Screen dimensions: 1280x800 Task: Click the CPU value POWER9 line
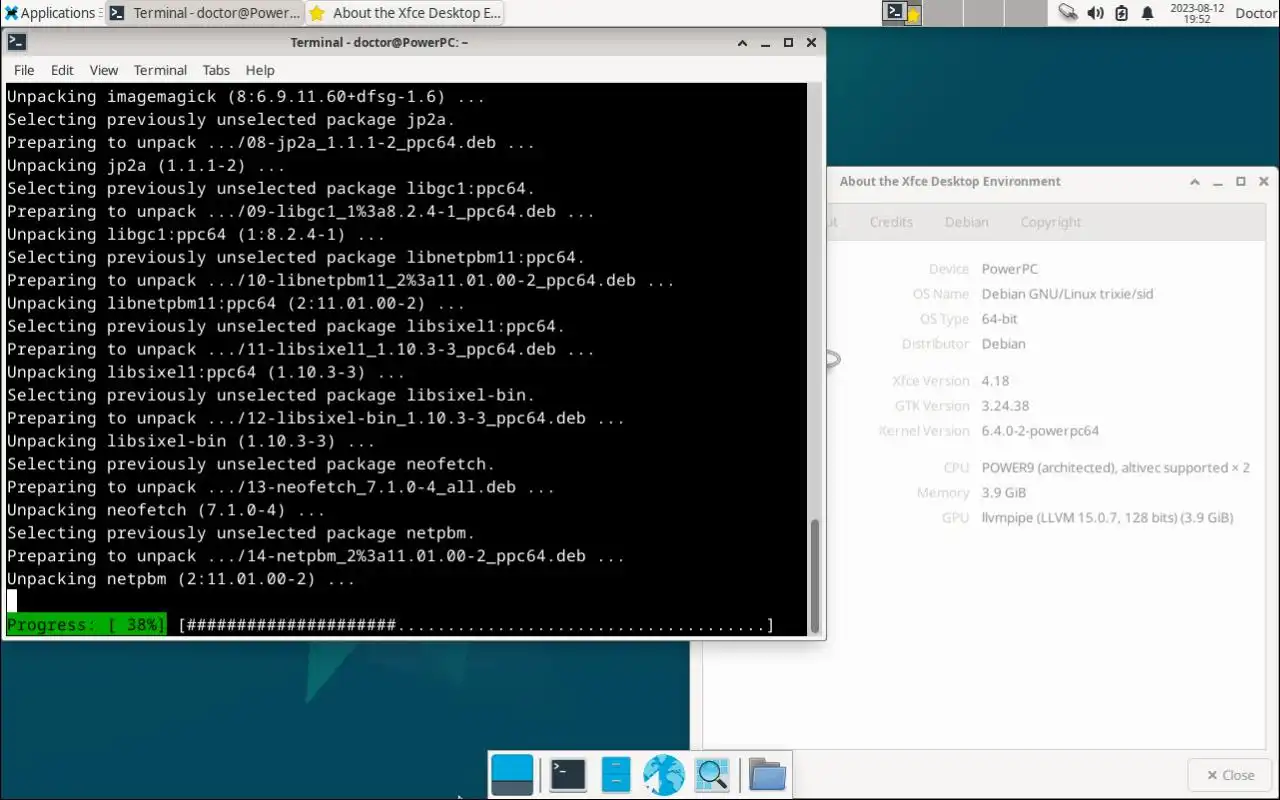[1116, 468]
